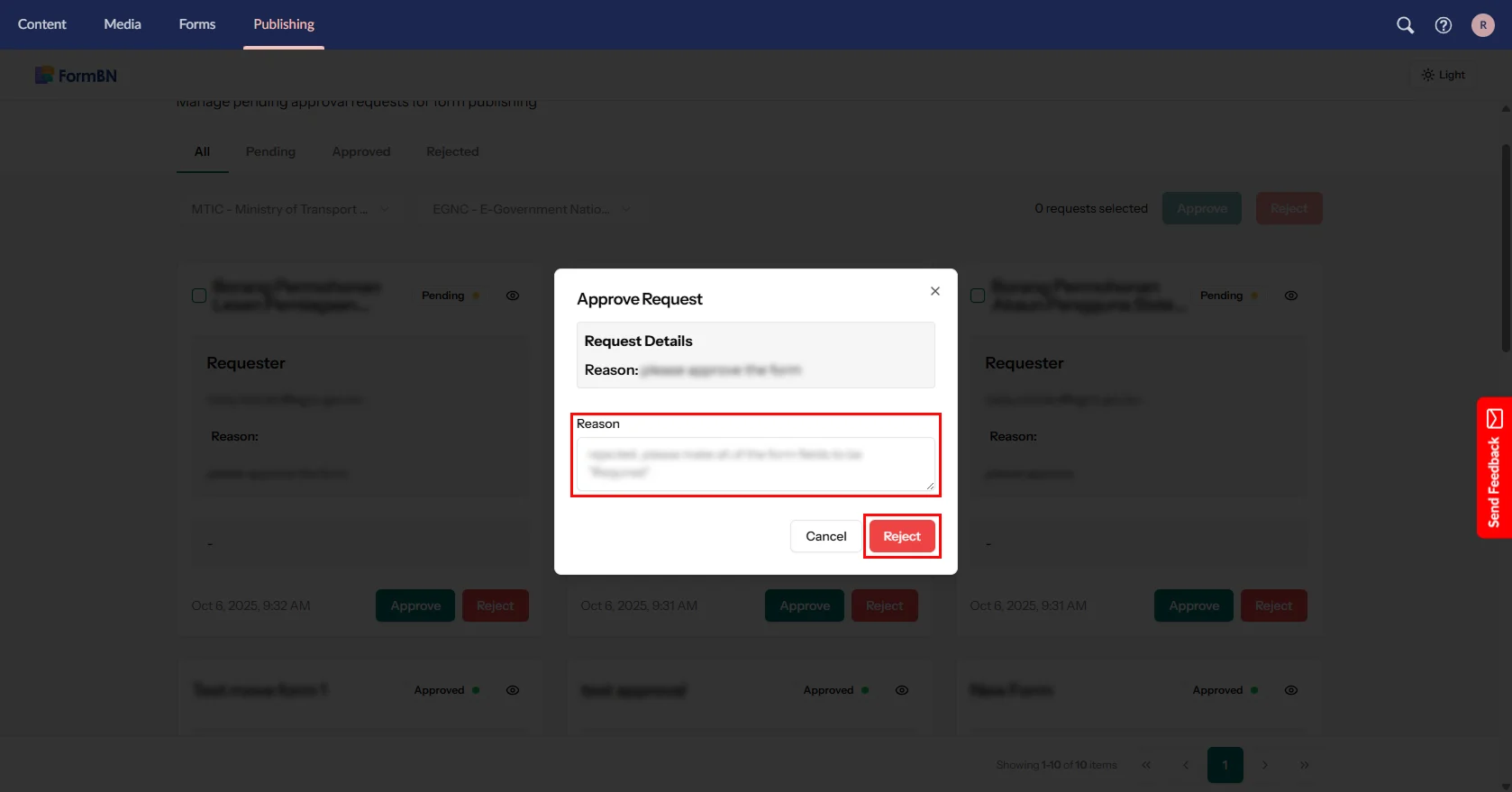Image resolution: width=1512 pixels, height=792 pixels.
Task: Tick the checkbox on first pending request
Action: pyautogui.click(x=199, y=296)
